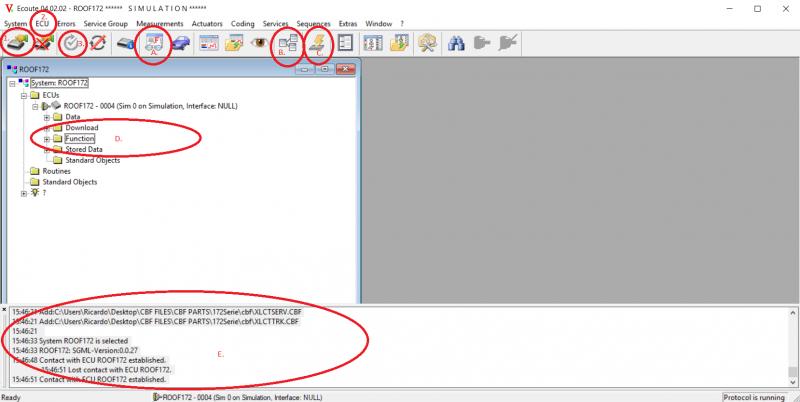Open the measurements graph window icon
The width and height of the screenshot is (800, 402).
point(209,43)
